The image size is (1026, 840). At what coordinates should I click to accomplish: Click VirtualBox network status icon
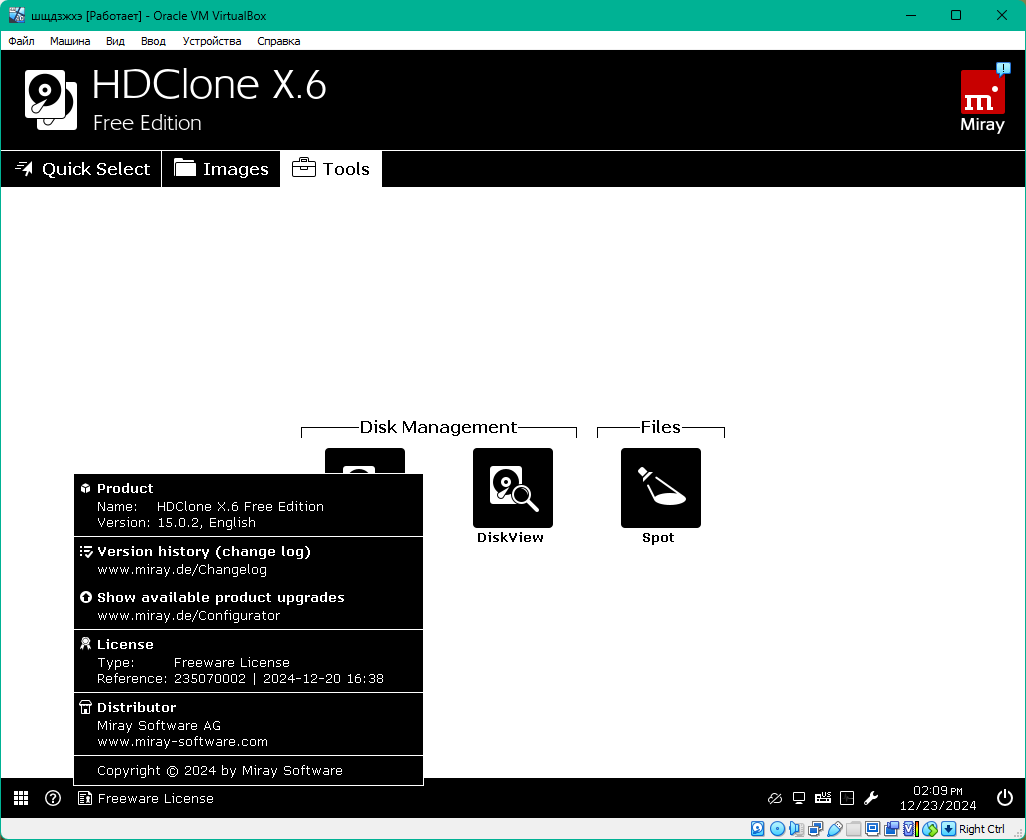815,829
